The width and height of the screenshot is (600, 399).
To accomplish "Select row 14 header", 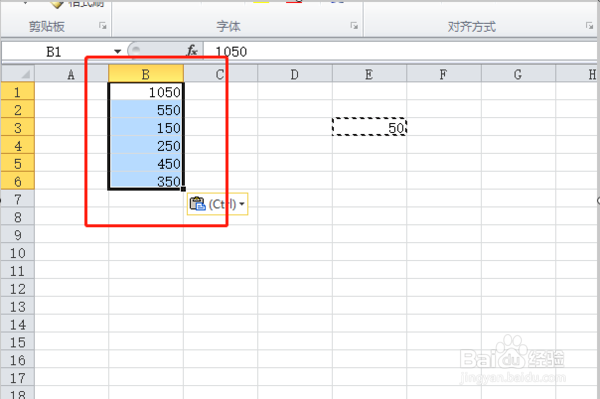I will pyautogui.click(x=18, y=324).
